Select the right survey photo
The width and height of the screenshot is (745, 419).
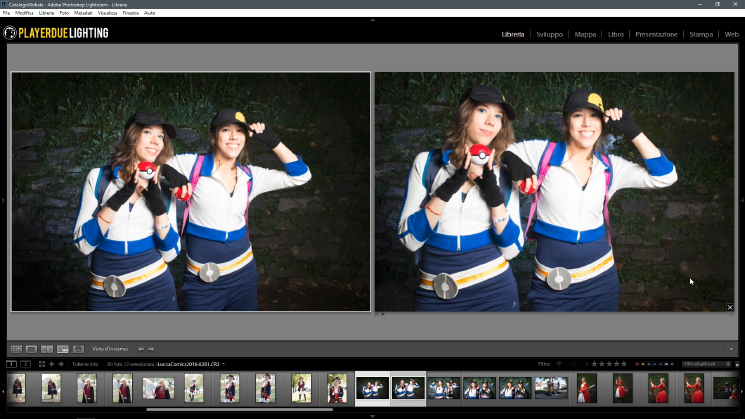(x=554, y=192)
